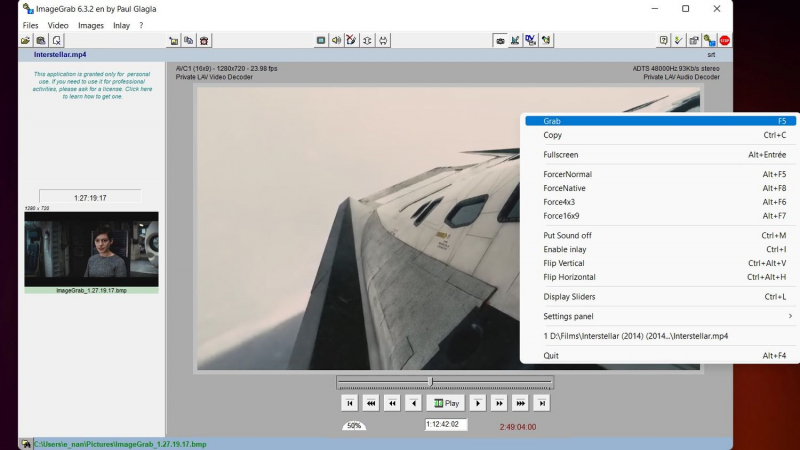This screenshot has height=450, width=800.
Task: Step forward one frame
Action: (x=478, y=403)
